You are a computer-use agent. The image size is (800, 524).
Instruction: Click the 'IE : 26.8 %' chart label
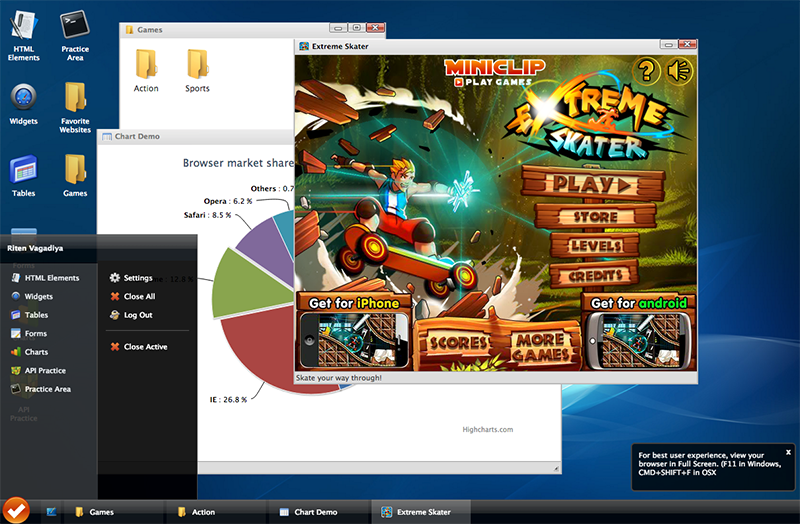pos(229,400)
